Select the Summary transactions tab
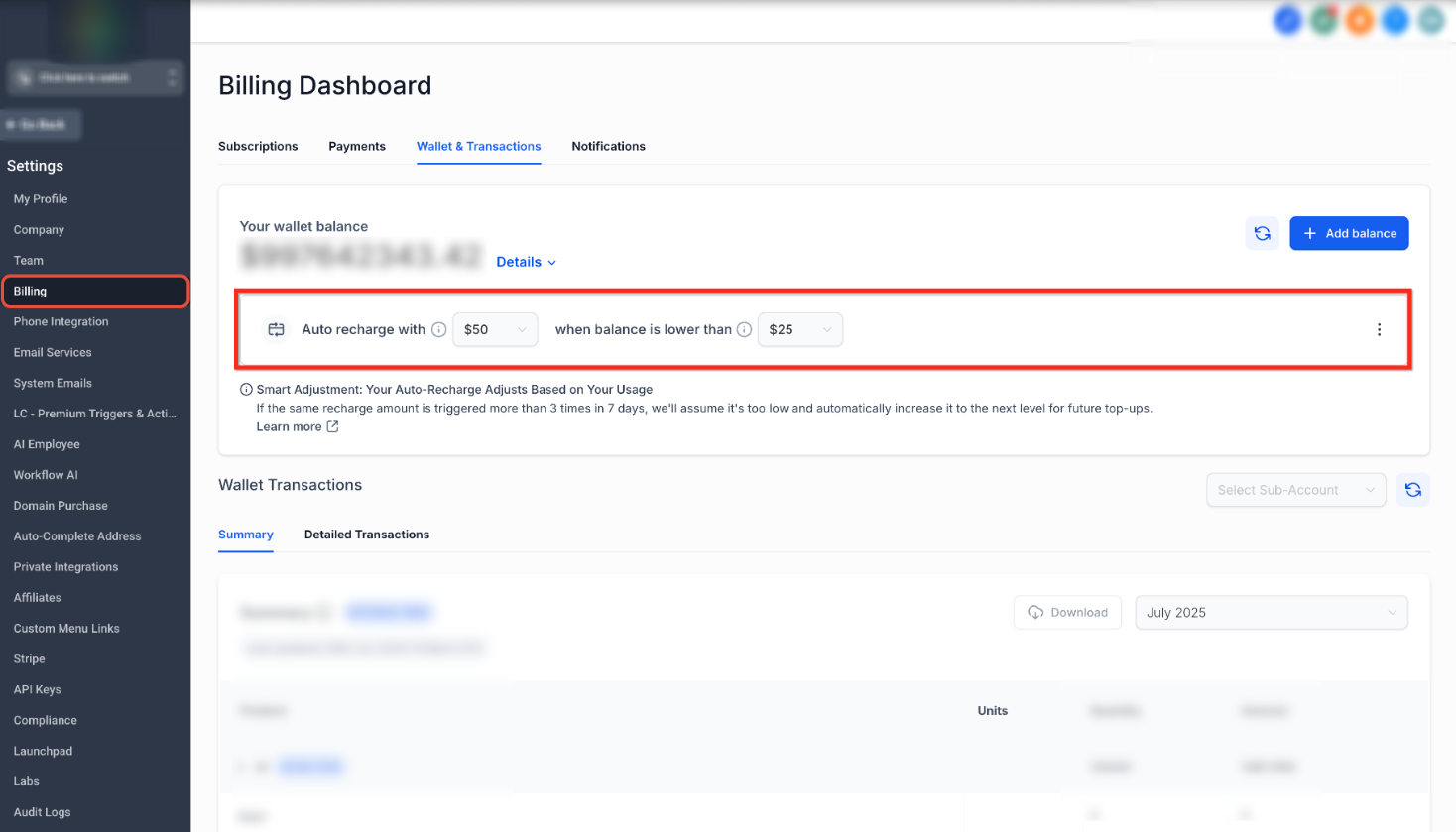 click(x=246, y=535)
